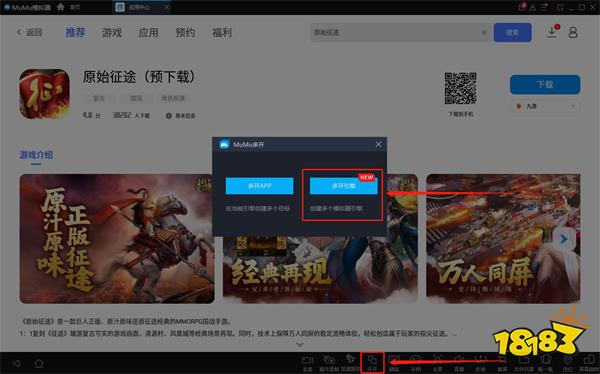
Task: Click the Android back triangle icon
Action: click(16, 363)
